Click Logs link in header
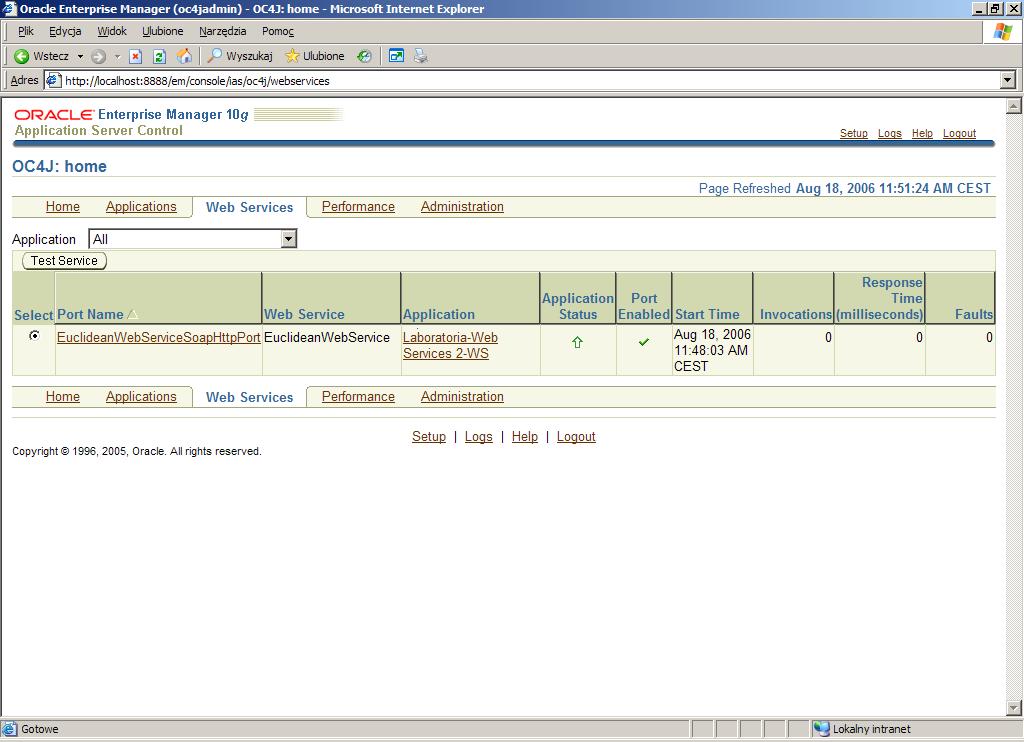This screenshot has width=1024, height=742. click(x=889, y=133)
